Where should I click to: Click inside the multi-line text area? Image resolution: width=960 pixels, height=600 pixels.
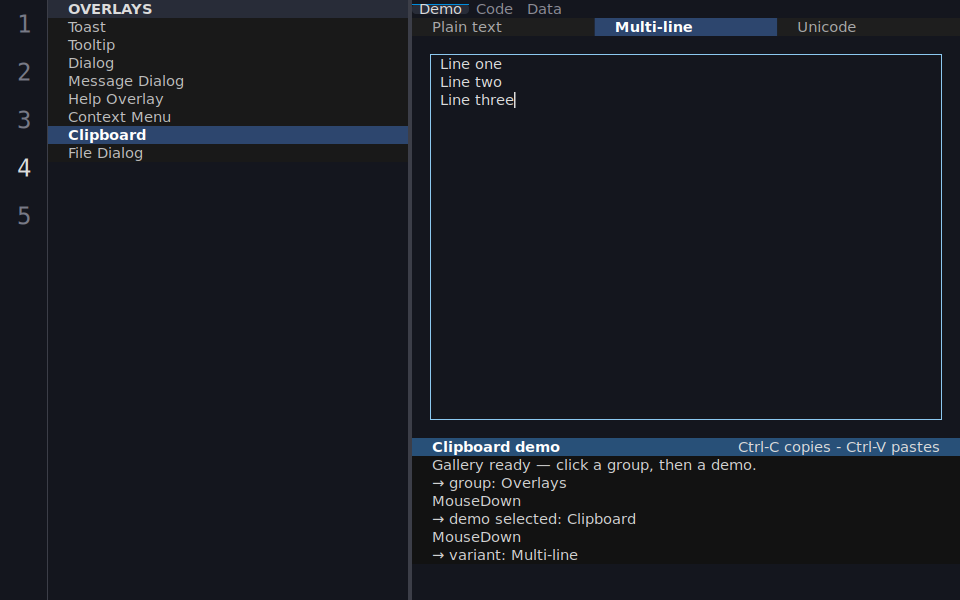[686, 237]
